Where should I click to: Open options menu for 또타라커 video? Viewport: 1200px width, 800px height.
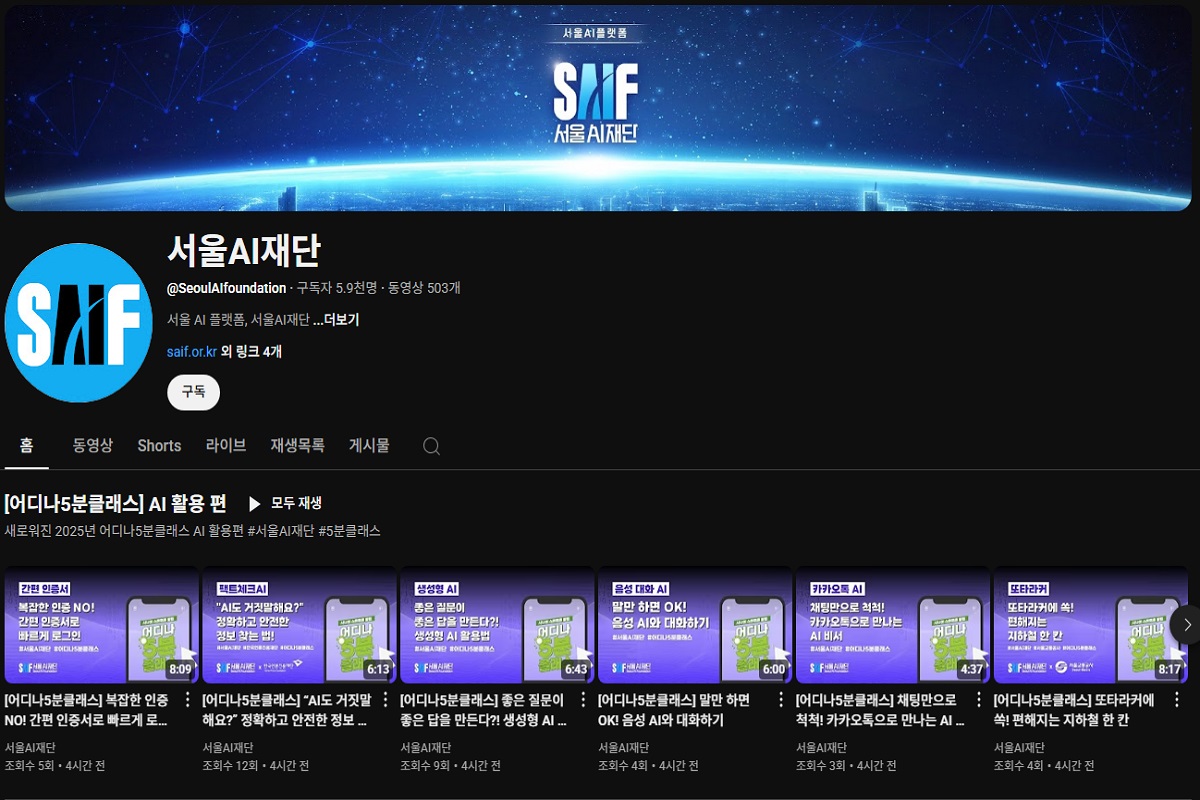[1176, 700]
